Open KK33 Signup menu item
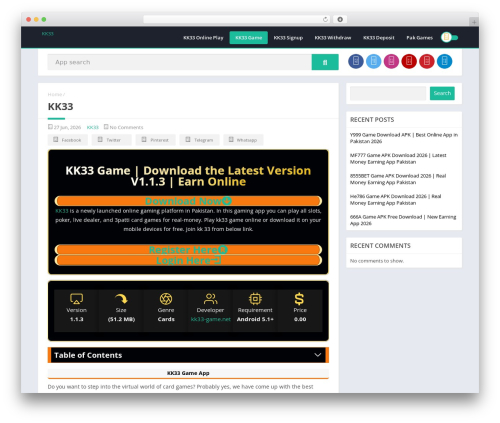The image size is (500, 423). 288,38
